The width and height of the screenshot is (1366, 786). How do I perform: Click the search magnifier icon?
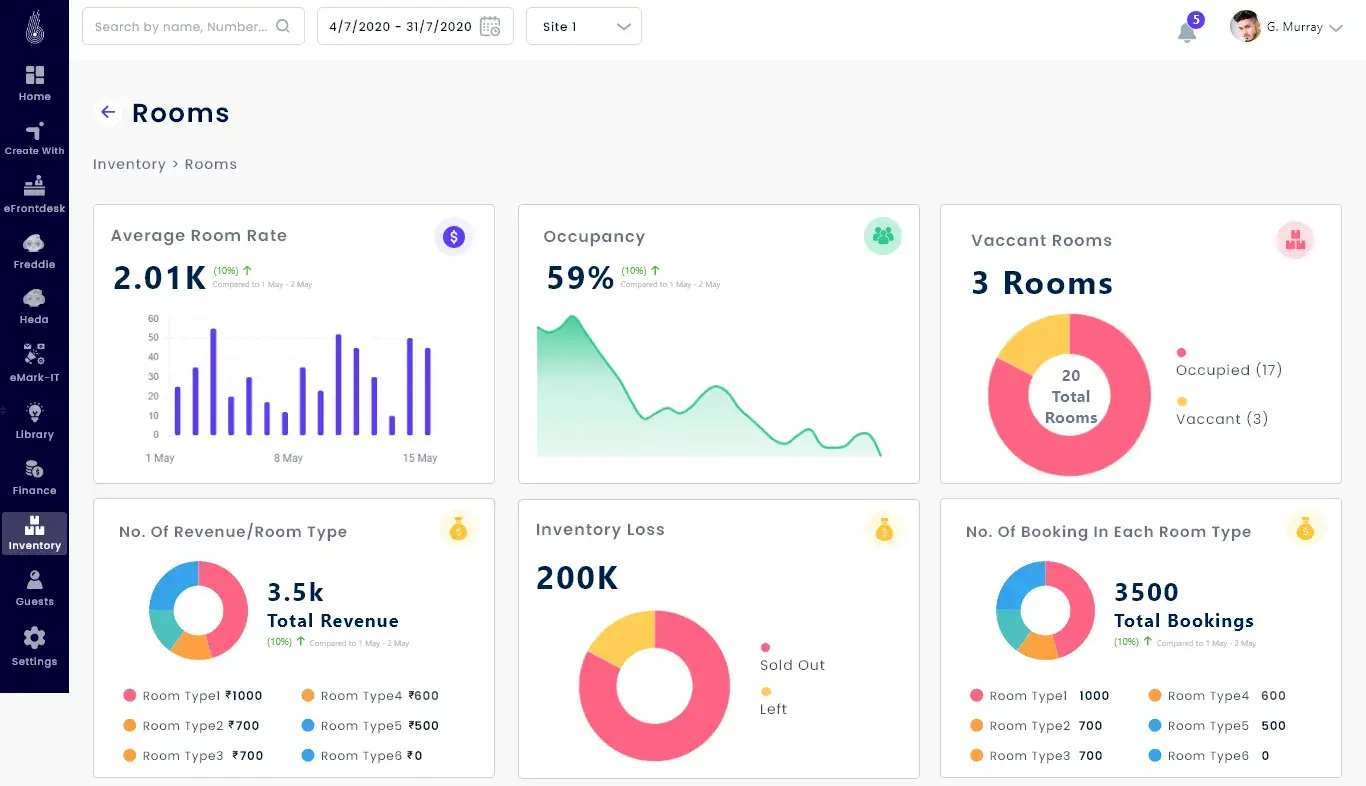click(x=283, y=27)
